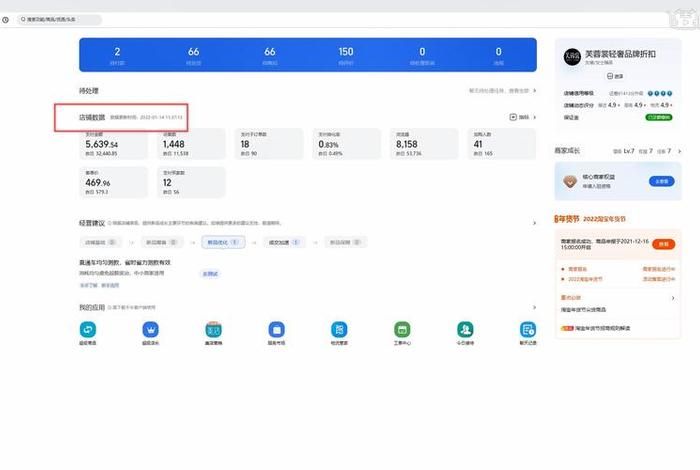Select the first suggestion step tab 店铺基础
This screenshot has width=700, height=470.
100,242
